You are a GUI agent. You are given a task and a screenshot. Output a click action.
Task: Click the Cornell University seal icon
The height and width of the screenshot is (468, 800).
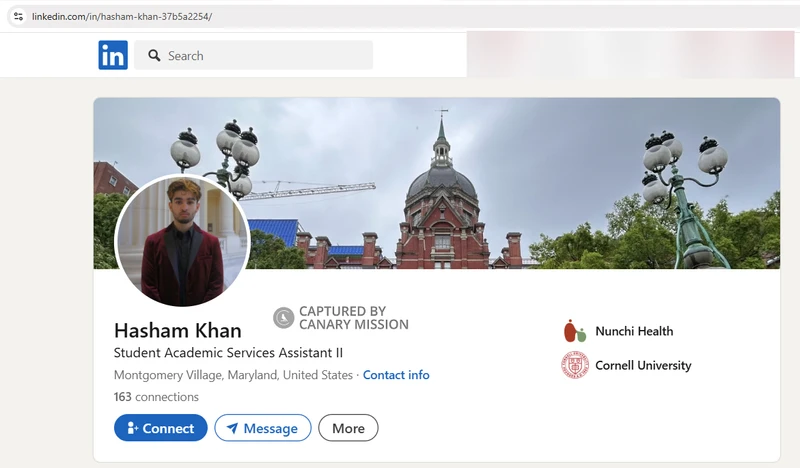click(575, 365)
